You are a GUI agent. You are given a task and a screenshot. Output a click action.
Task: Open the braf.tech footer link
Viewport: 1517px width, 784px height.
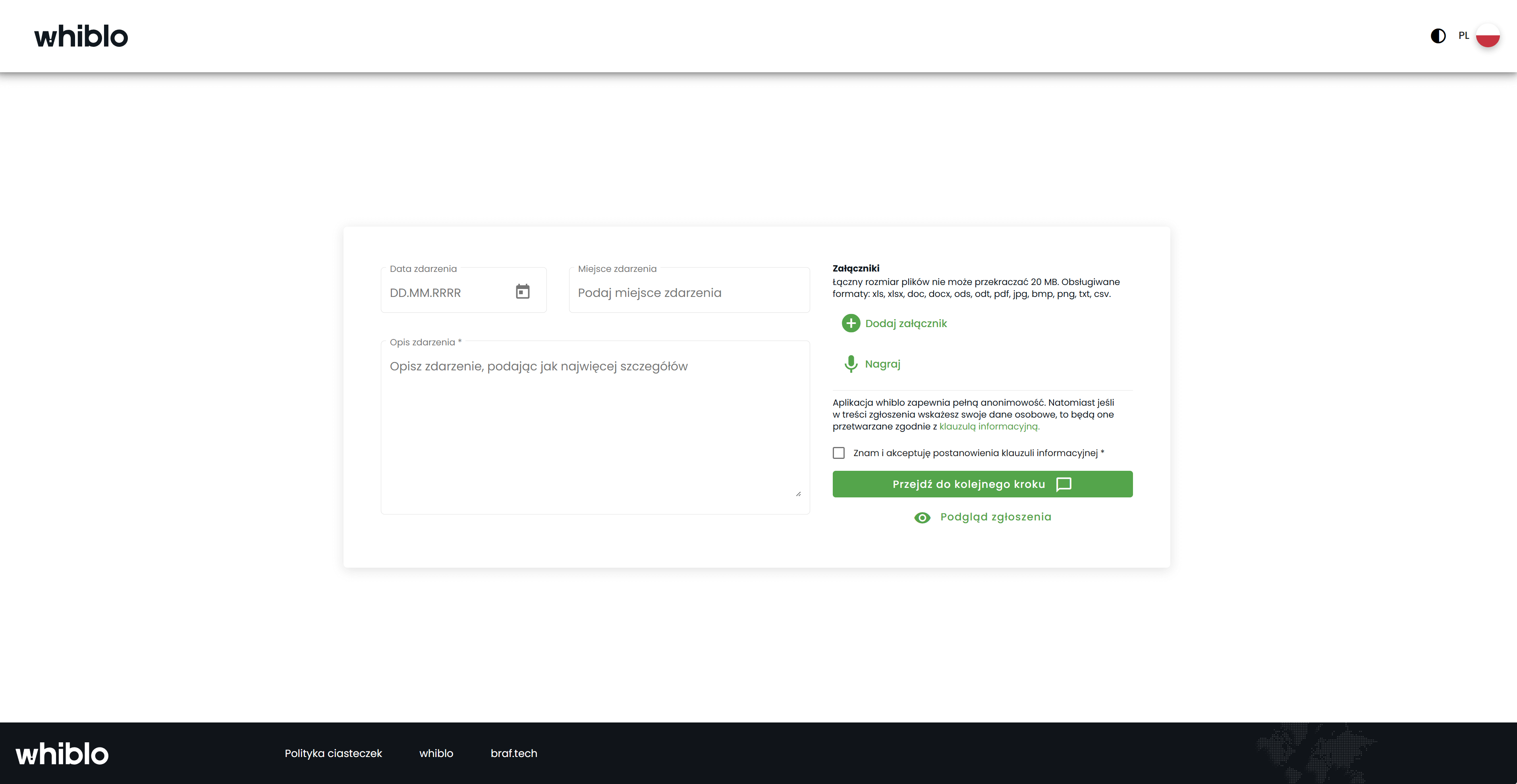[x=513, y=753]
